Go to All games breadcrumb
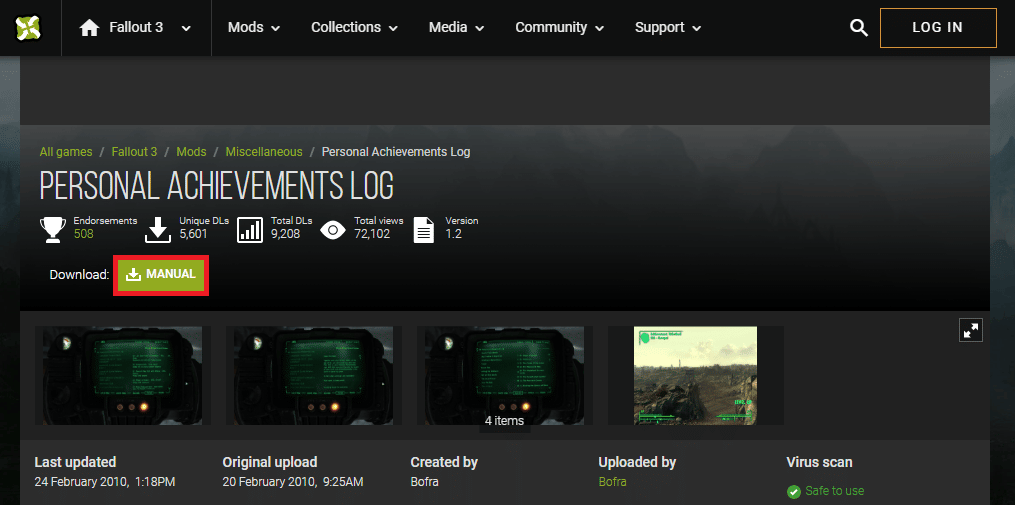The image size is (1015, 505). pyautogui.click(x=65, y=152)
